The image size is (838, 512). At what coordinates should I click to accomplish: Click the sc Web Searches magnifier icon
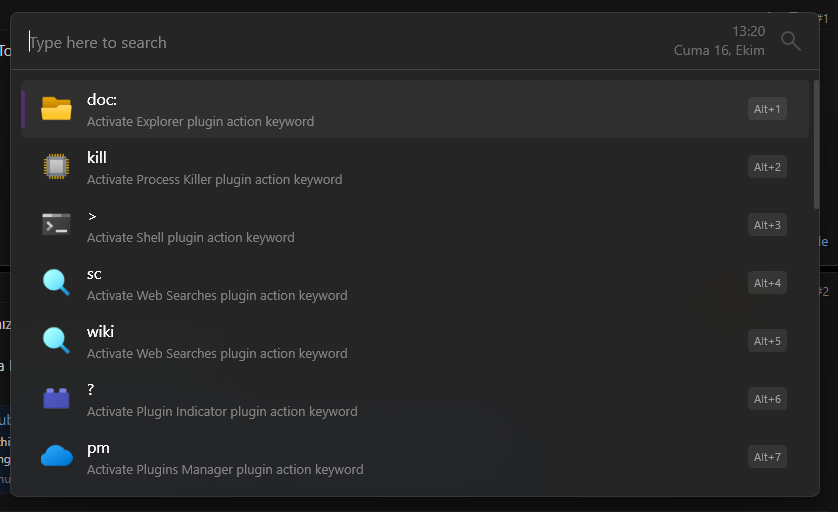56,282
